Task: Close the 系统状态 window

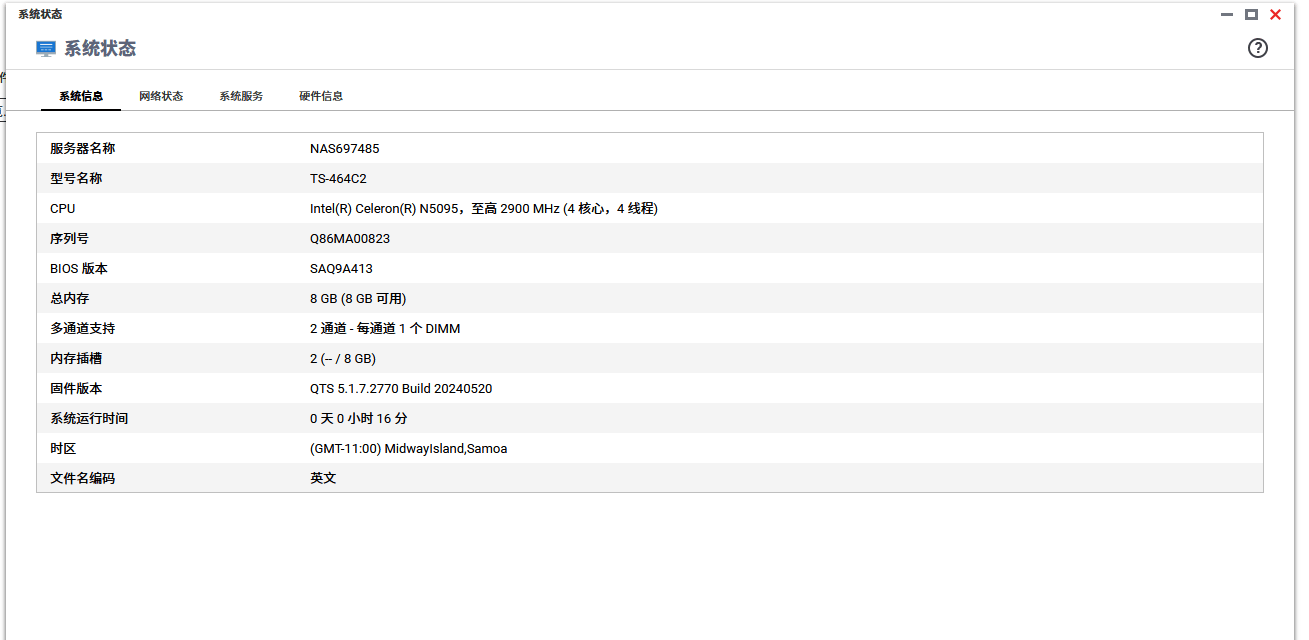Action: tap(1275, 14)
